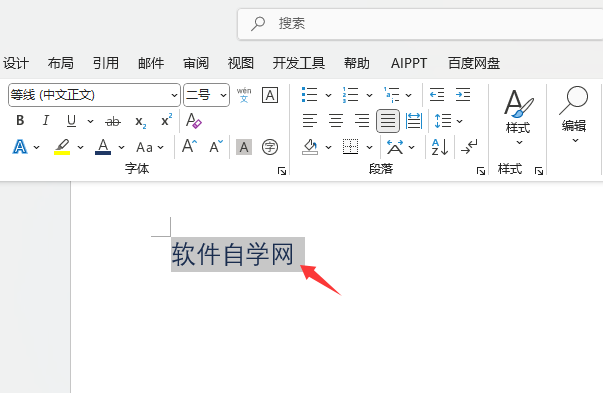Open font size 二号 combo box
Viewport: 603px width, 393px height.
[x=207, y=95]
